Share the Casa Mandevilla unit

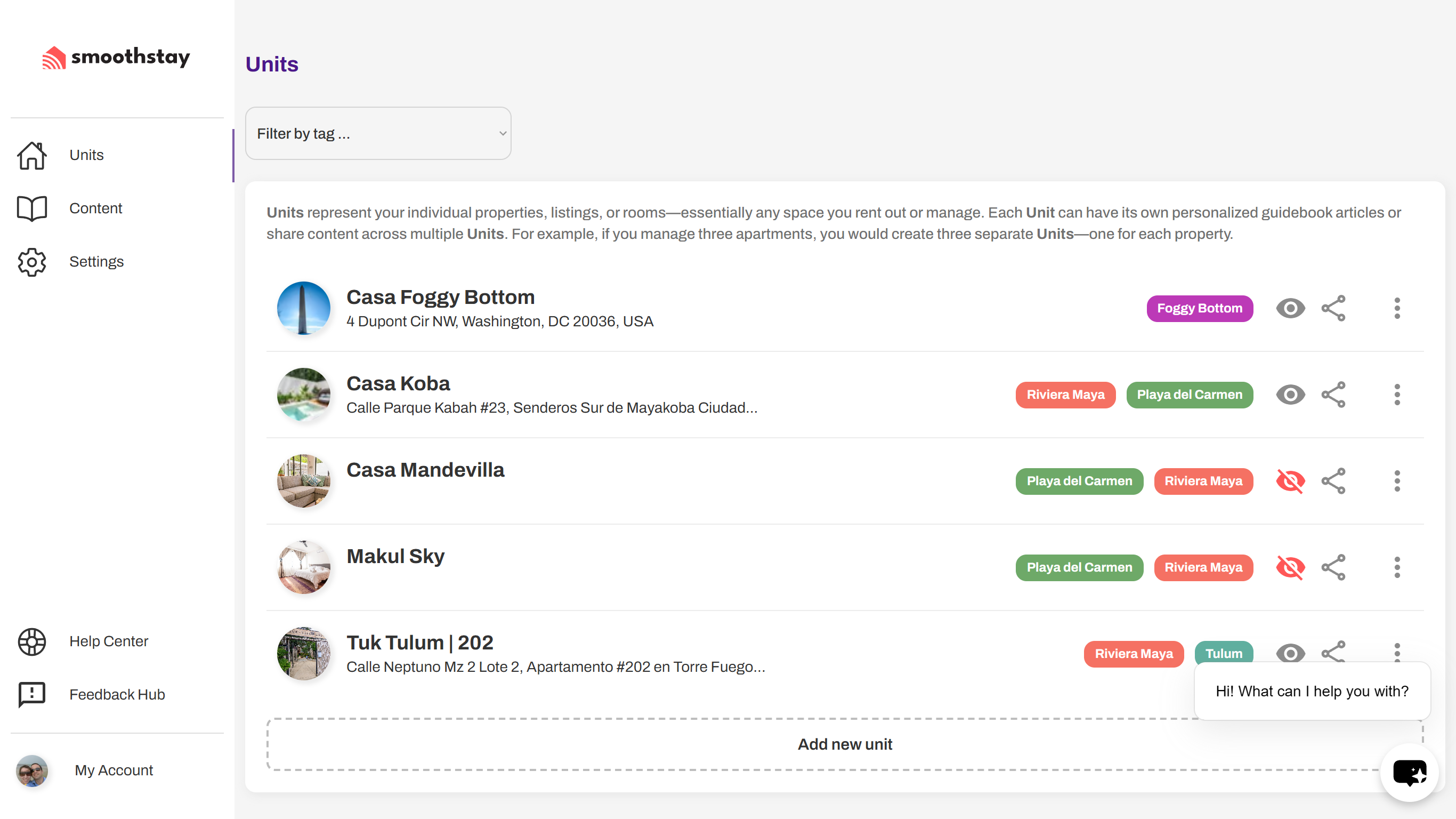(x=1333, y=481)
